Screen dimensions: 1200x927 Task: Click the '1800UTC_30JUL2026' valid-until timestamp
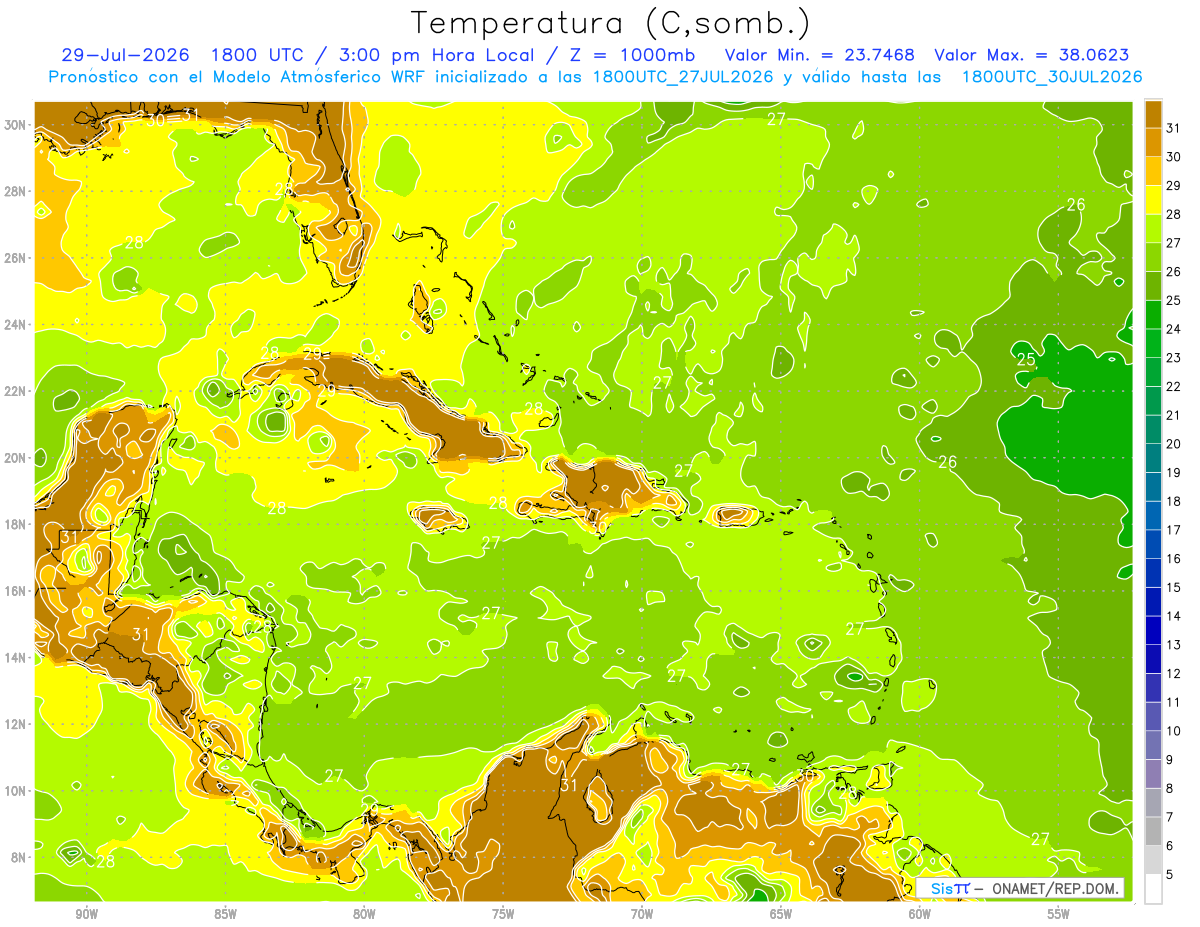(x=1052, y=77)
